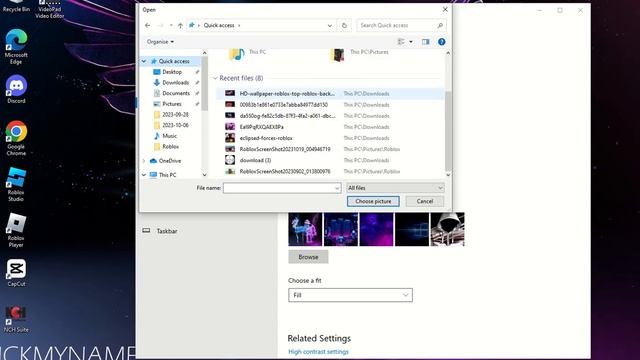Launch the Roblox Player desktop shortcut
The width and height of the screenshot is (640, 360).
tap(16, 230)
